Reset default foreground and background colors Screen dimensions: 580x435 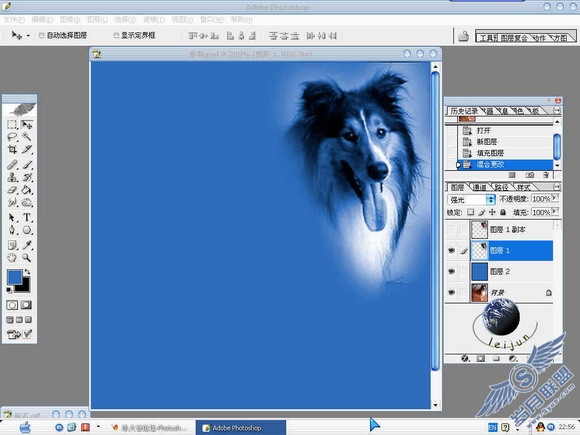pos(9,290)
